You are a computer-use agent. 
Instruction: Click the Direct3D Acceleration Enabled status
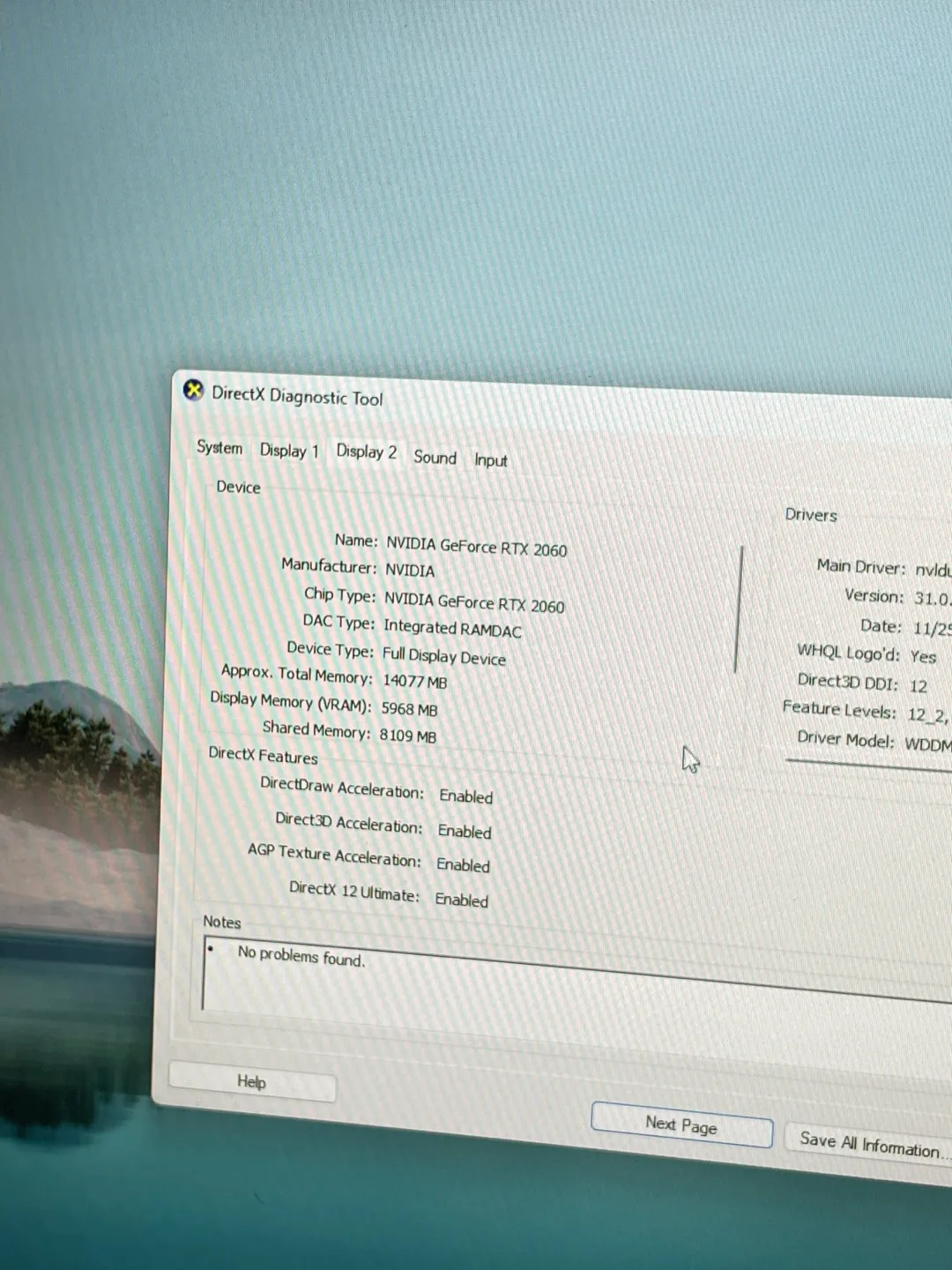pyautogui.click(x=465, y=831)
